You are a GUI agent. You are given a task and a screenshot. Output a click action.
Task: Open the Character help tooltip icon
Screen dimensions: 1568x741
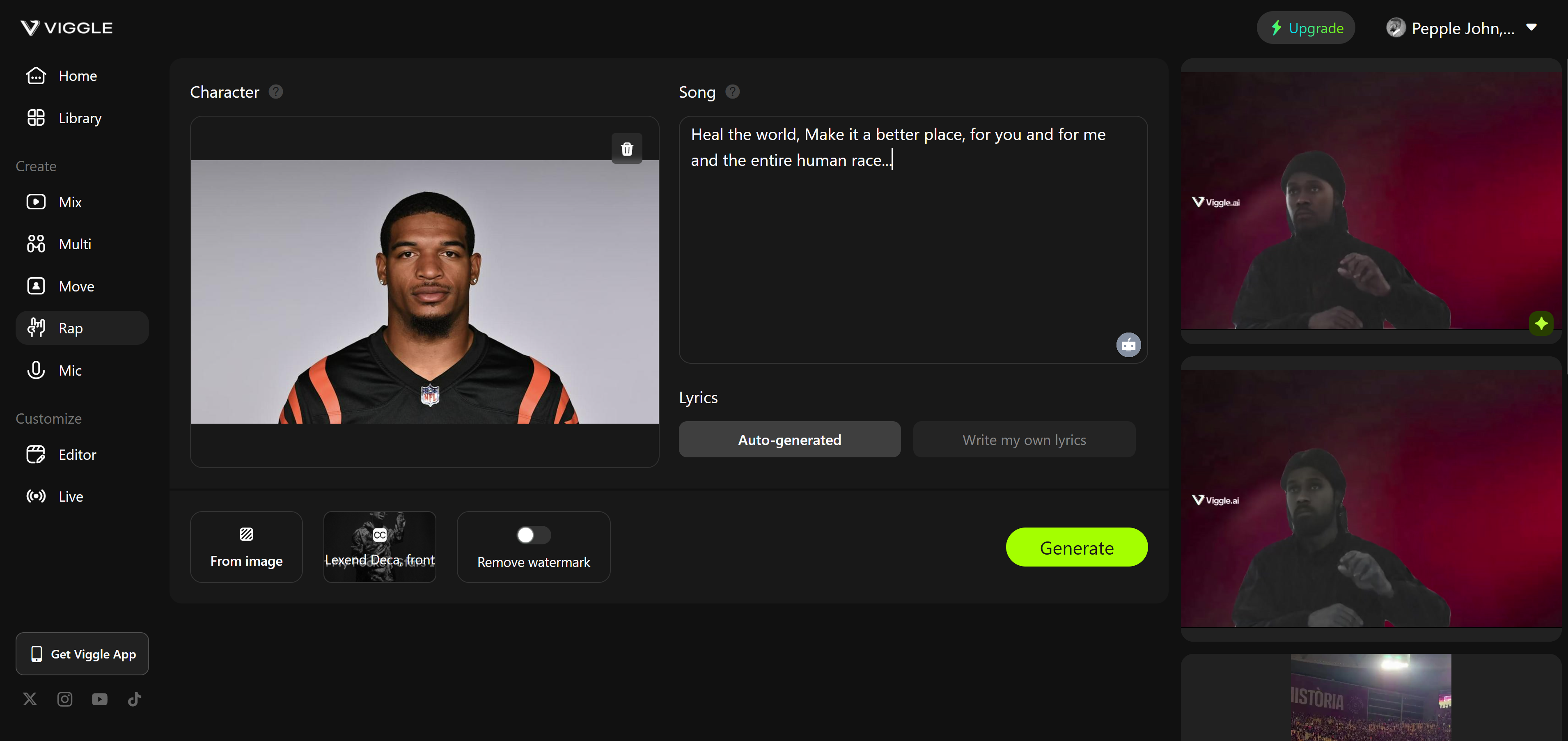(x=276, y=92)
